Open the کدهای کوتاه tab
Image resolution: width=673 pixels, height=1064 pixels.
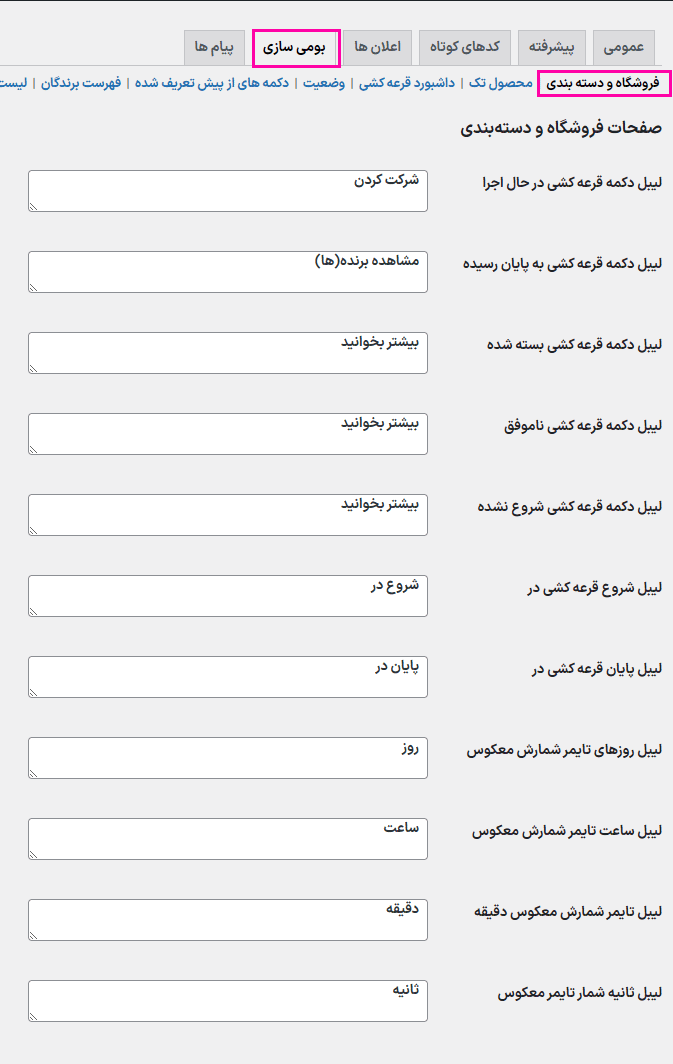click(x=465, y=47)
